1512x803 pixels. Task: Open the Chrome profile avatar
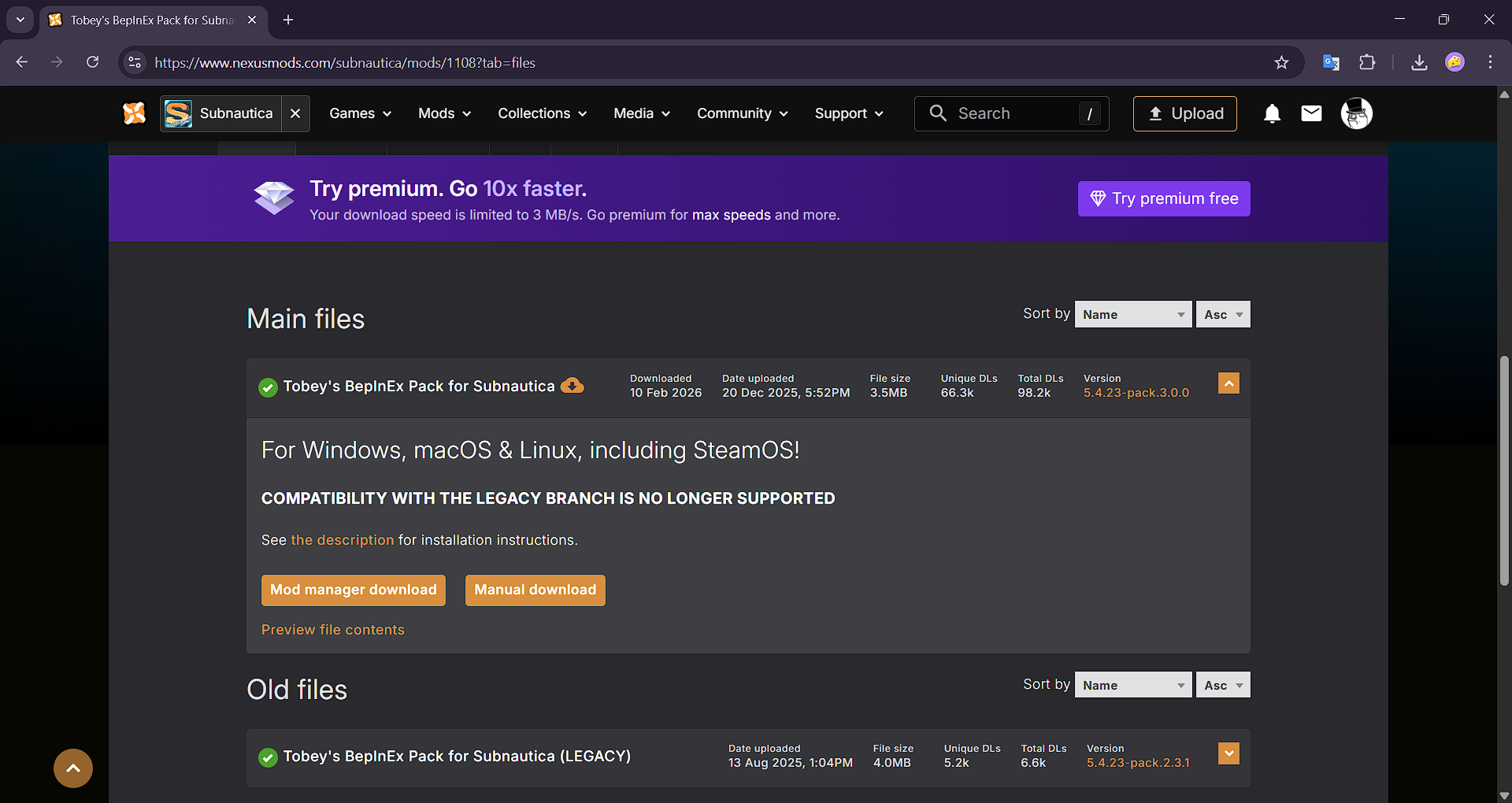pos(1455,62)
